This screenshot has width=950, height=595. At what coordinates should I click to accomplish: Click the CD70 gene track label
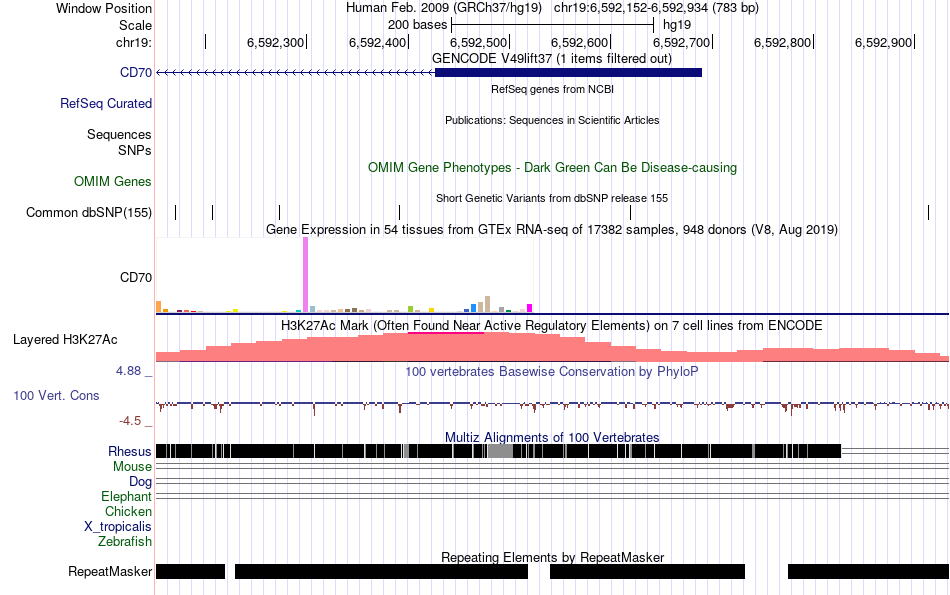pyautogui.click(x=136, y=73)
